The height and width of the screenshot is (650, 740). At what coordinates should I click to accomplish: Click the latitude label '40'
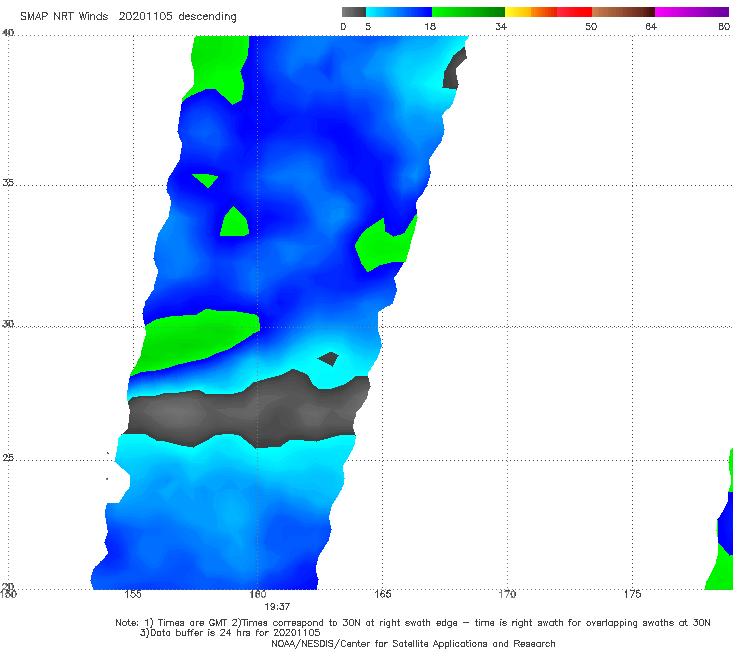8,33
